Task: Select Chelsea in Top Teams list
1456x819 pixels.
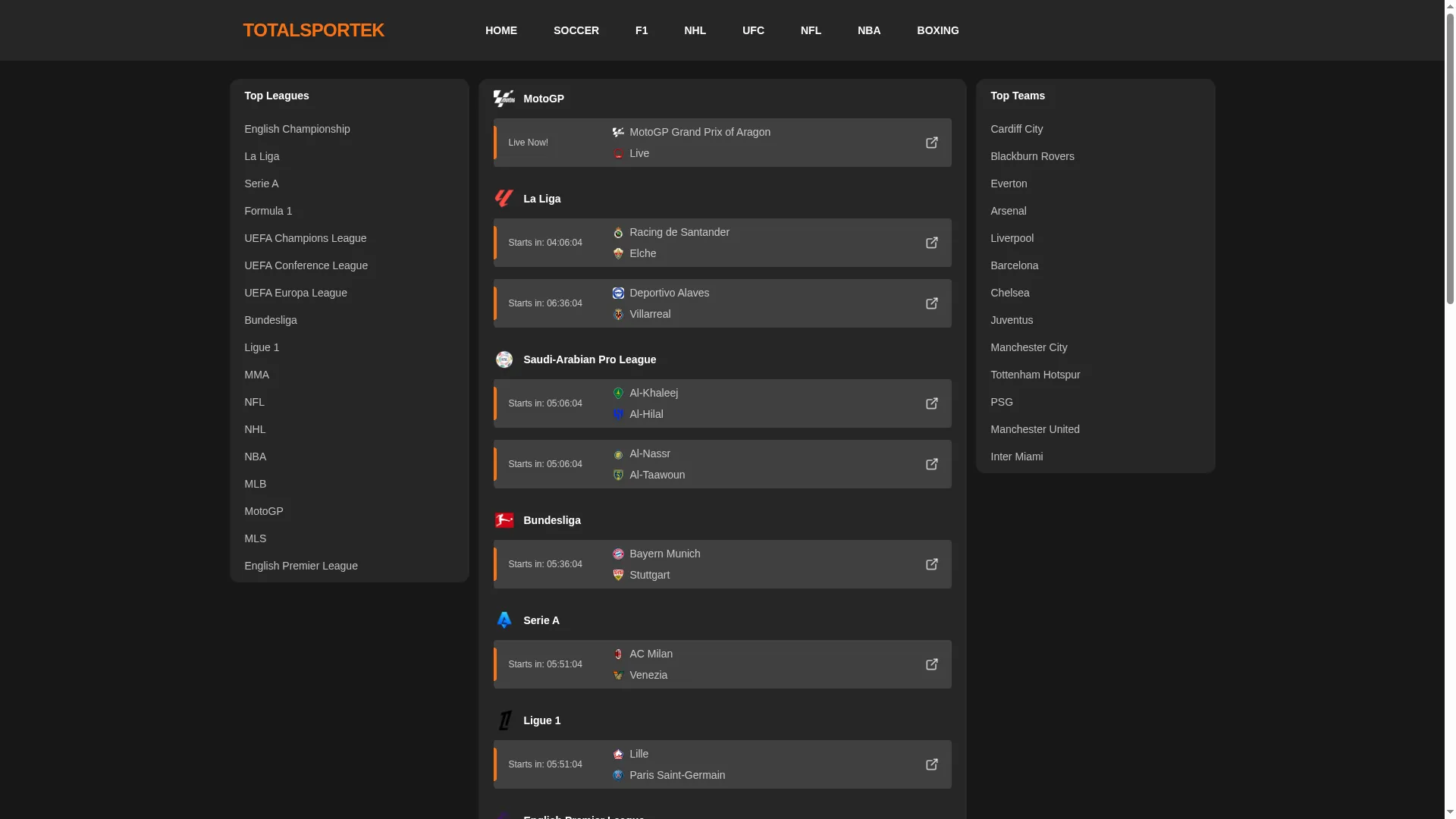Action: [x=1010, y=293]
